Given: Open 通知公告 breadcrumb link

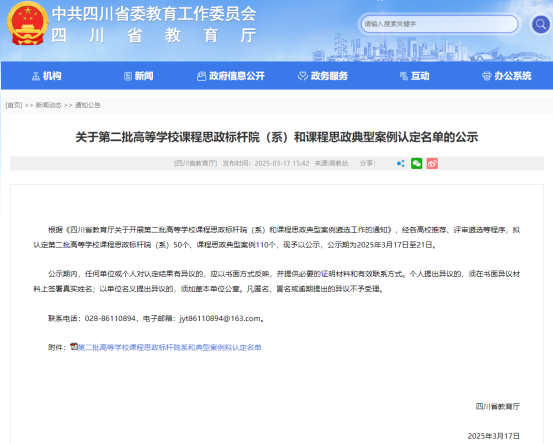Looking at the screenshot, I should click(87, 105).
